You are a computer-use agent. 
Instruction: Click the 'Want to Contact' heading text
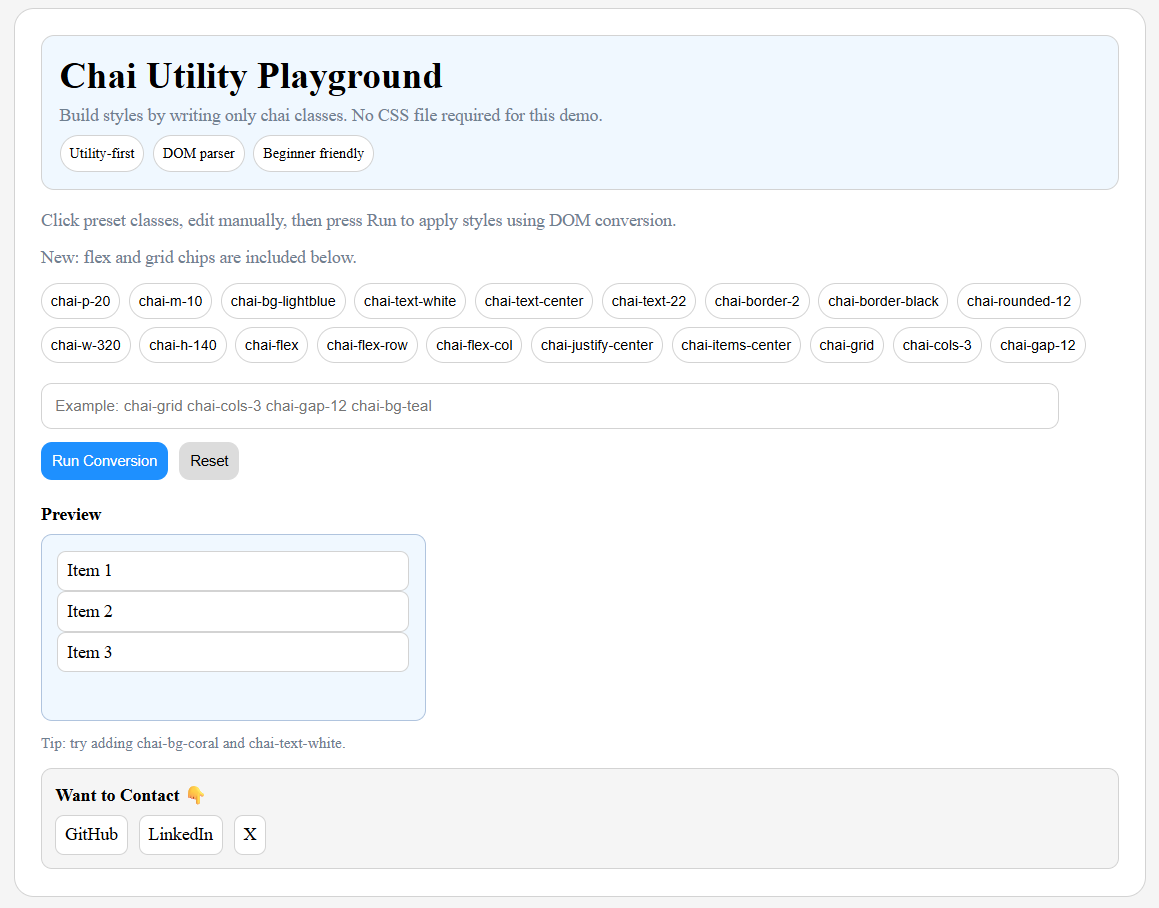118,796
